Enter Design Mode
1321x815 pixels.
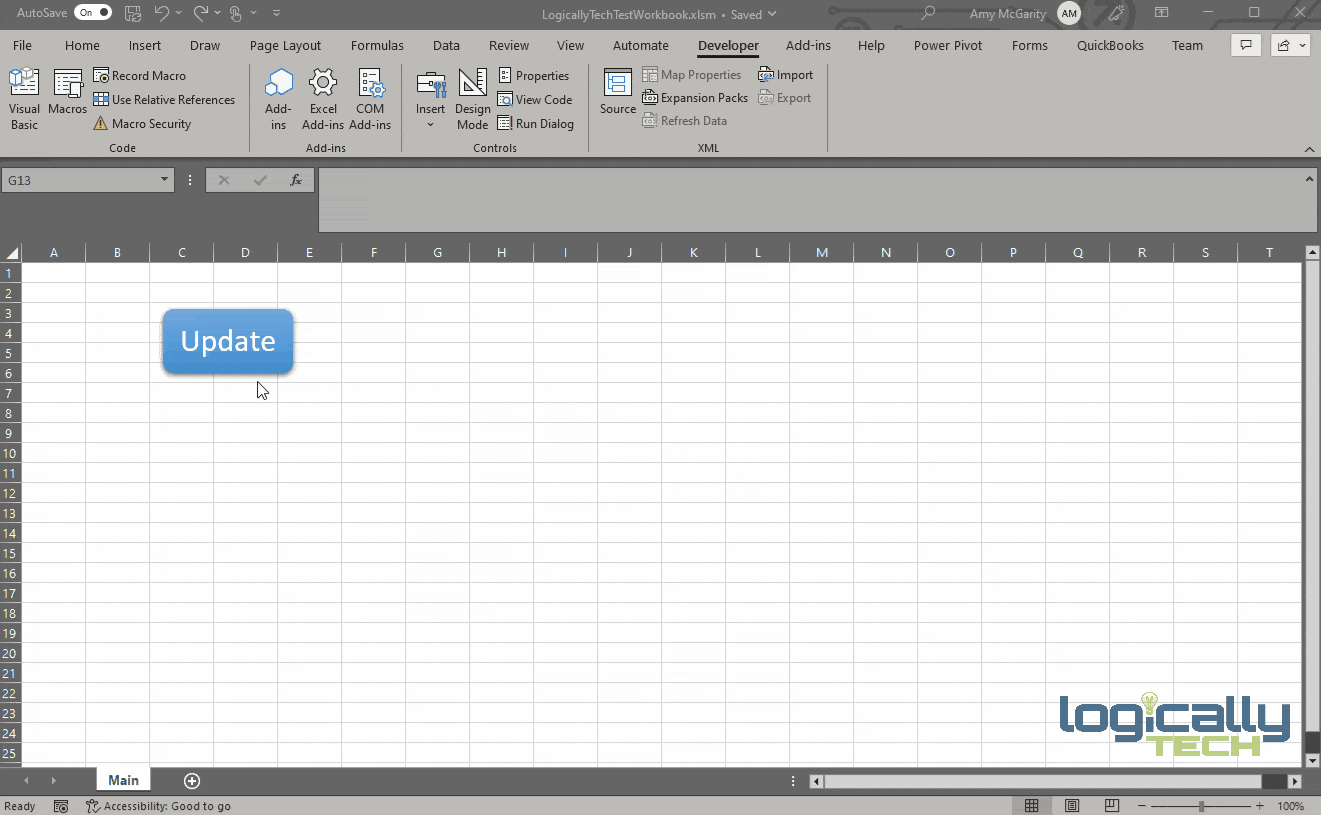472,99
